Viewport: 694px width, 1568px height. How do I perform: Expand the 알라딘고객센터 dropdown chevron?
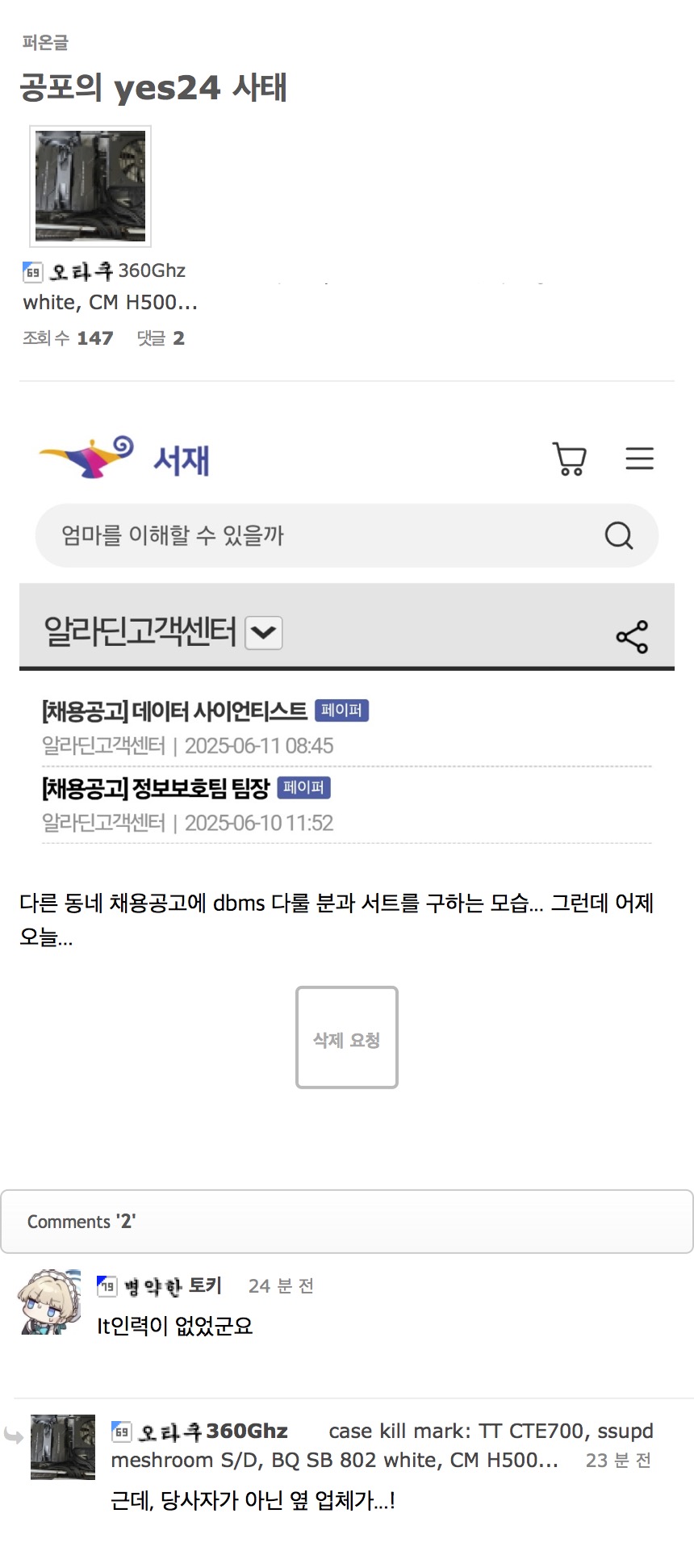click(x=264, y=632)
